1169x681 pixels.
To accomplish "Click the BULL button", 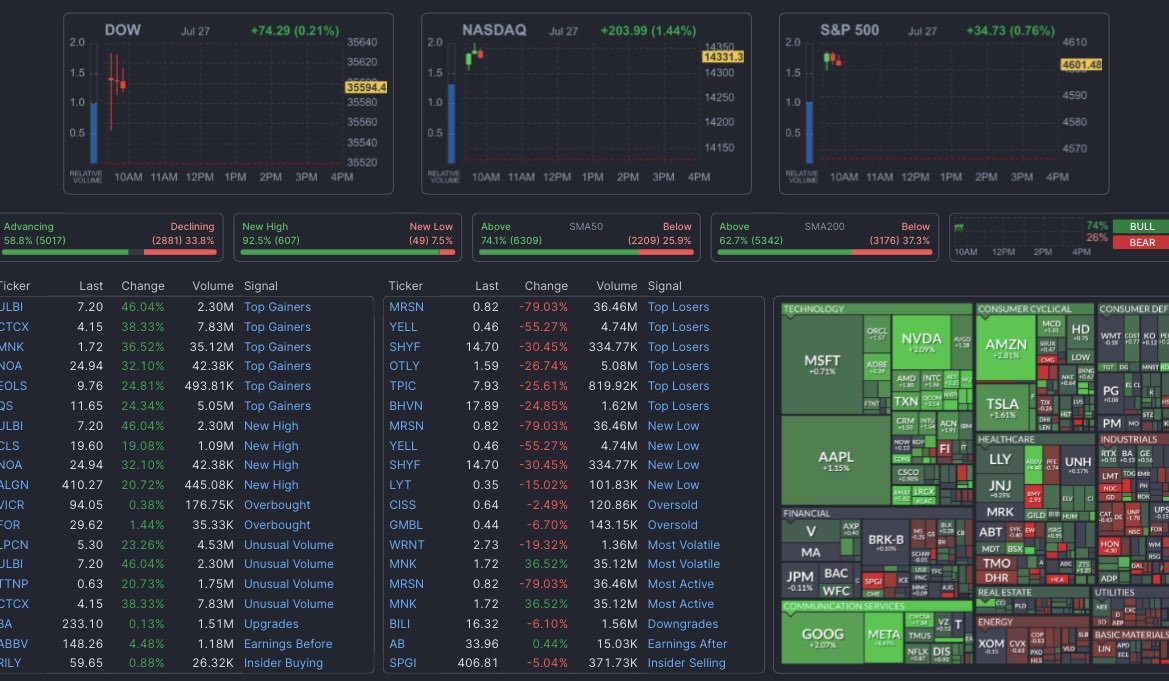I will coord(1141,226).
